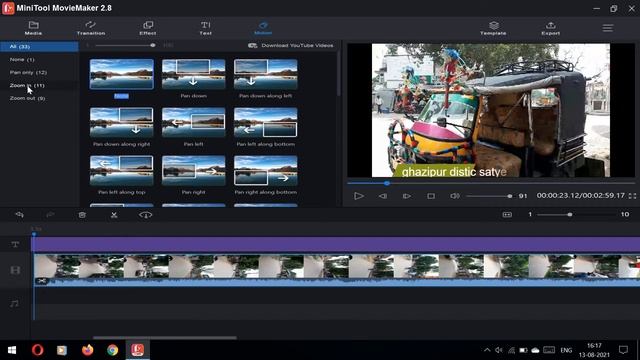Click the ENG language indicator
The height and width of the screenshot is (360, 640).
566,350
